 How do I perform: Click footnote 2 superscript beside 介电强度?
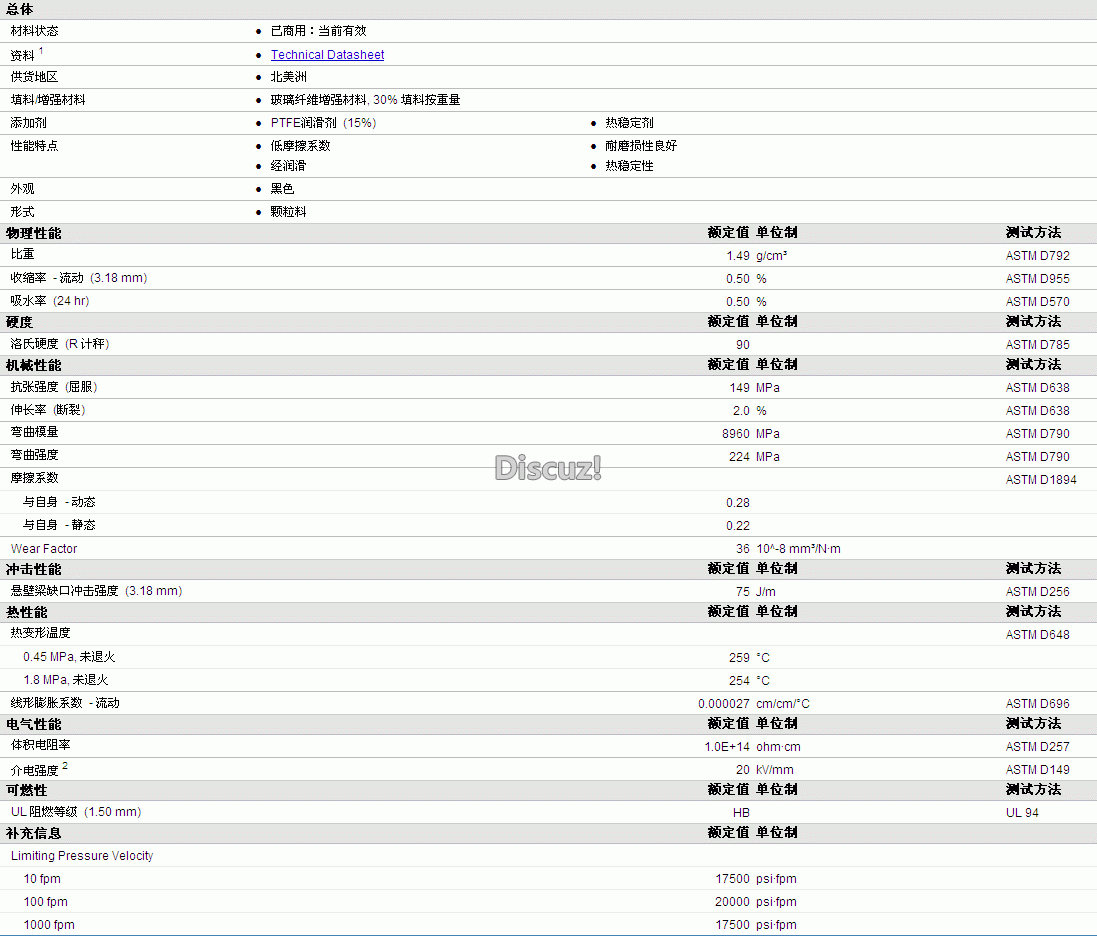click(x=65, y=766)
